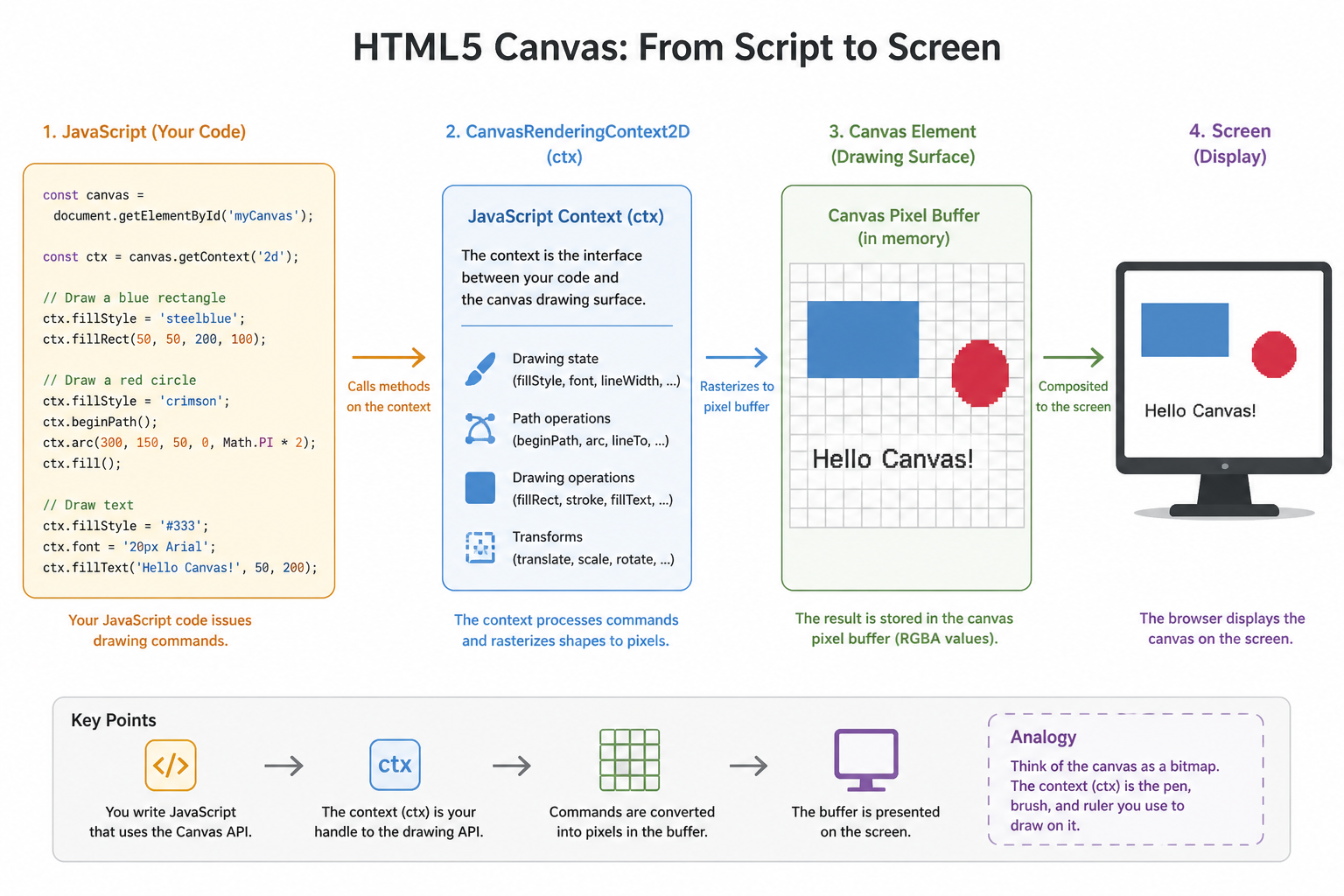Viewport: 1344px width, 896px height.
Task: Click caption 'Your JavaScript code issues drawing commands.'
Action: (x=160, y=631)
